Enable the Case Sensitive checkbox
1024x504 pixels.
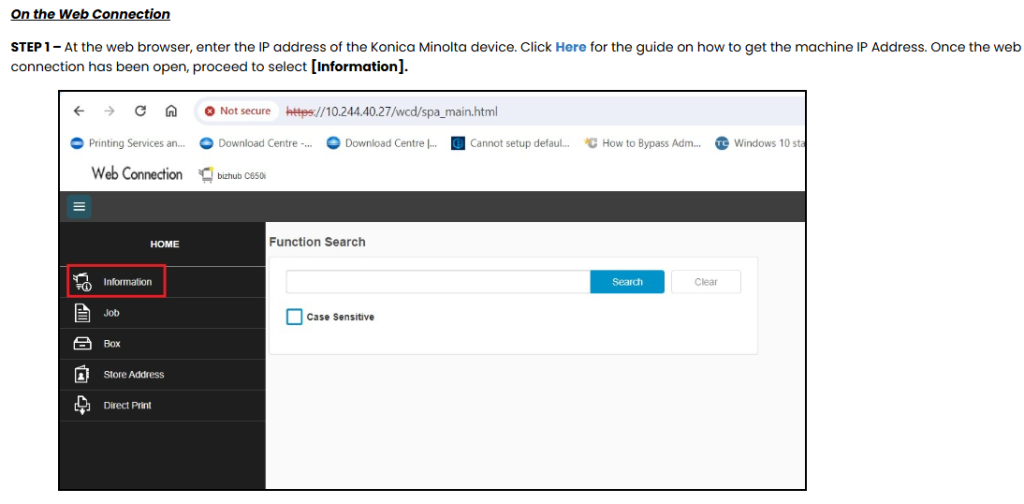tap(295, 317)
